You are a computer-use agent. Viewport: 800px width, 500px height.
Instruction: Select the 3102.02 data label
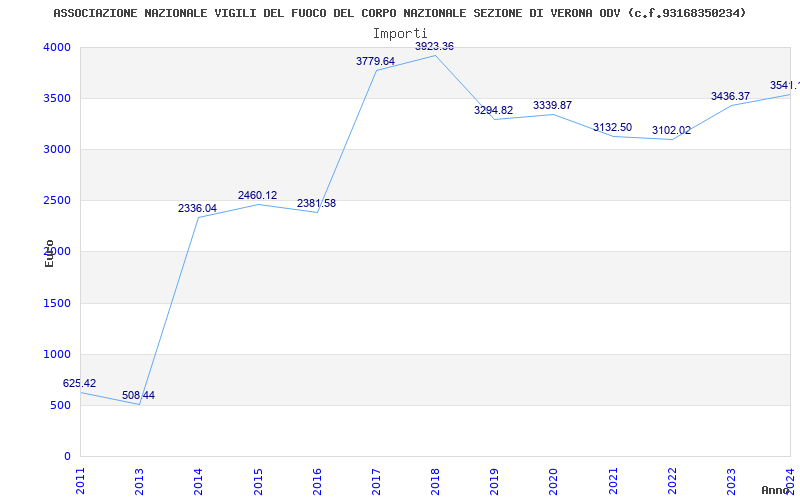[x=671, y=130]
